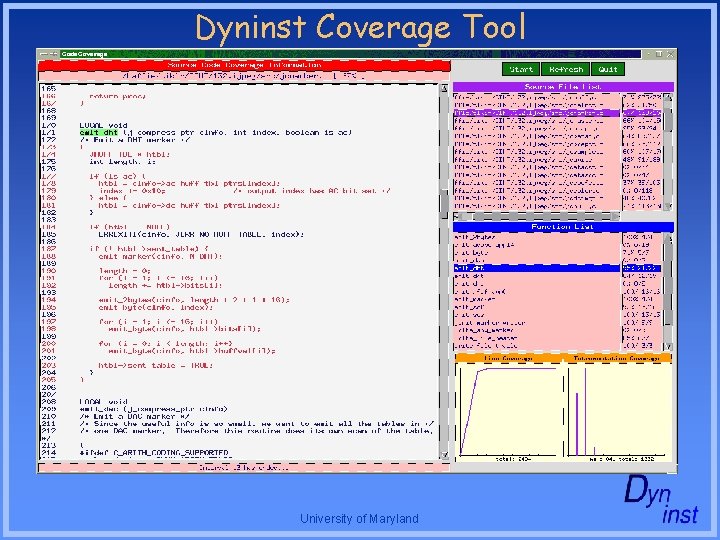Click 'LOCAL void' on code line 170

point(103,125)
